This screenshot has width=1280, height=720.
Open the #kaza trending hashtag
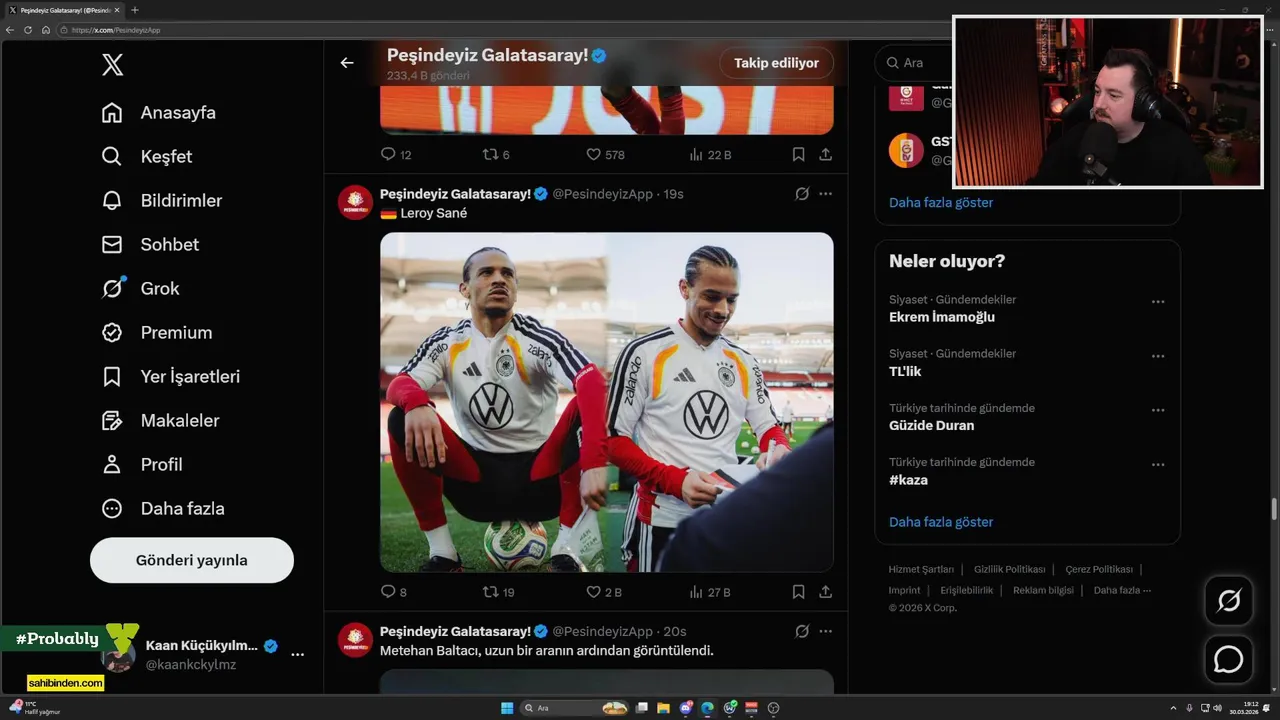pos(908,480)
